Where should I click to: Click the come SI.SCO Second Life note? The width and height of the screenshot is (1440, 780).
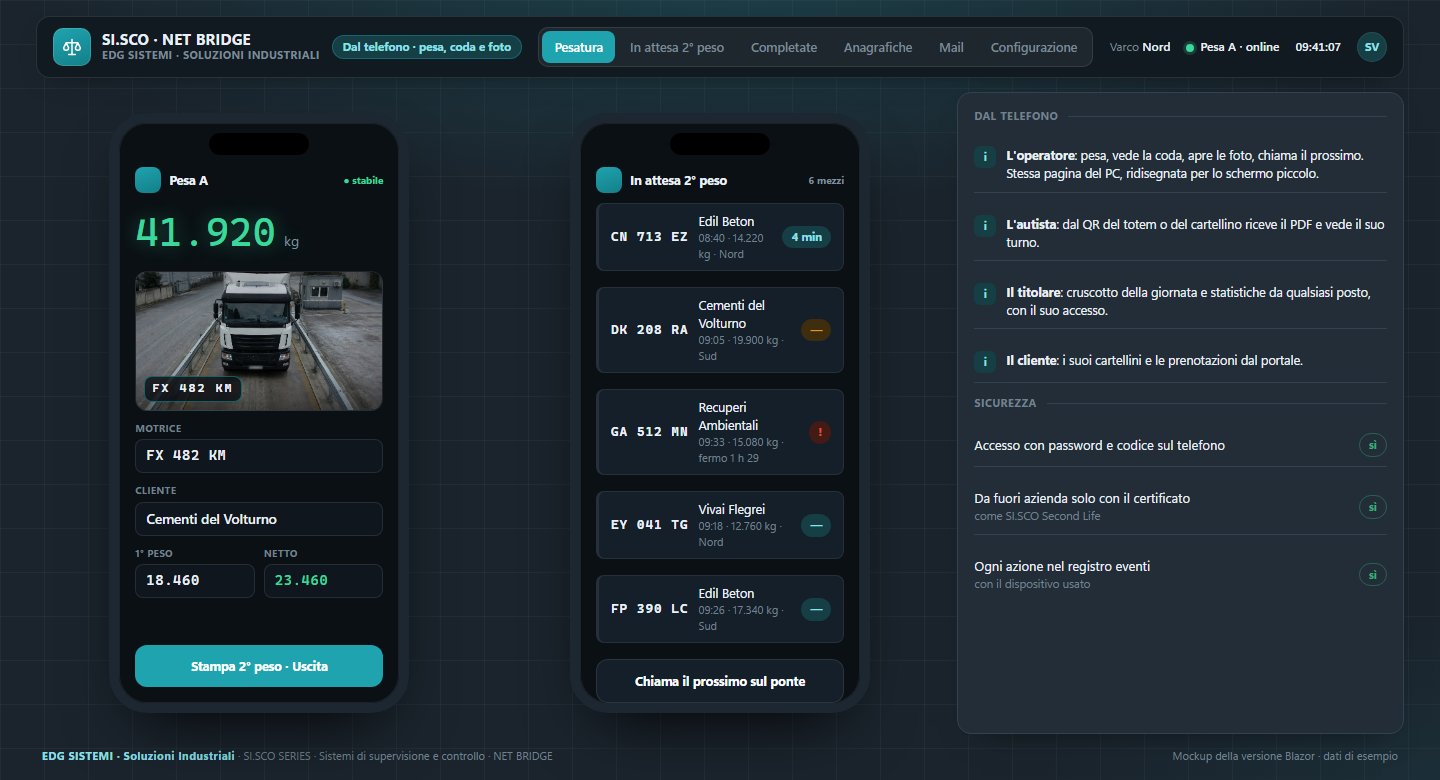(x=1038, y=516)
